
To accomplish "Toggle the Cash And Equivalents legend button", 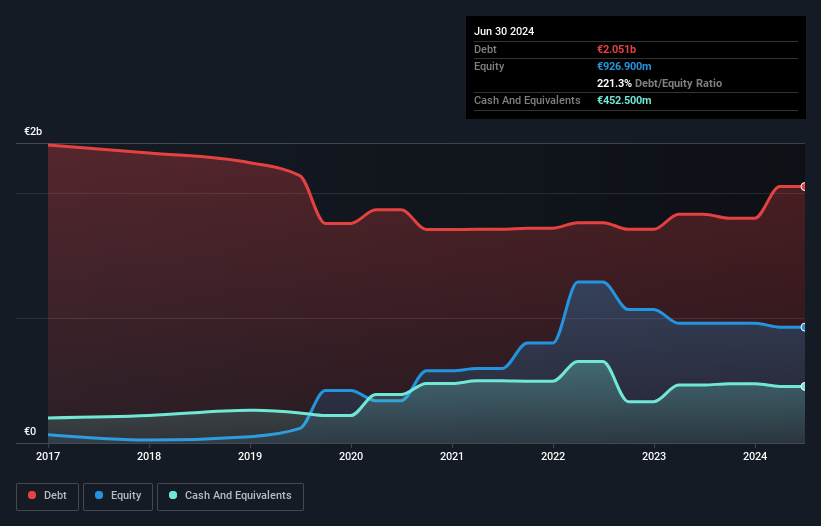I will (230, 496).
